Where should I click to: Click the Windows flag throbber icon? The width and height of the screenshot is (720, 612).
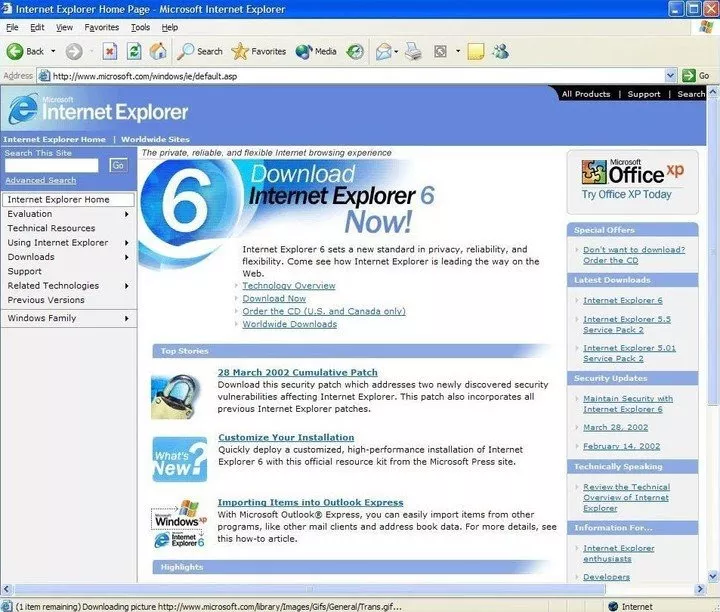click(x=705, y=27)
